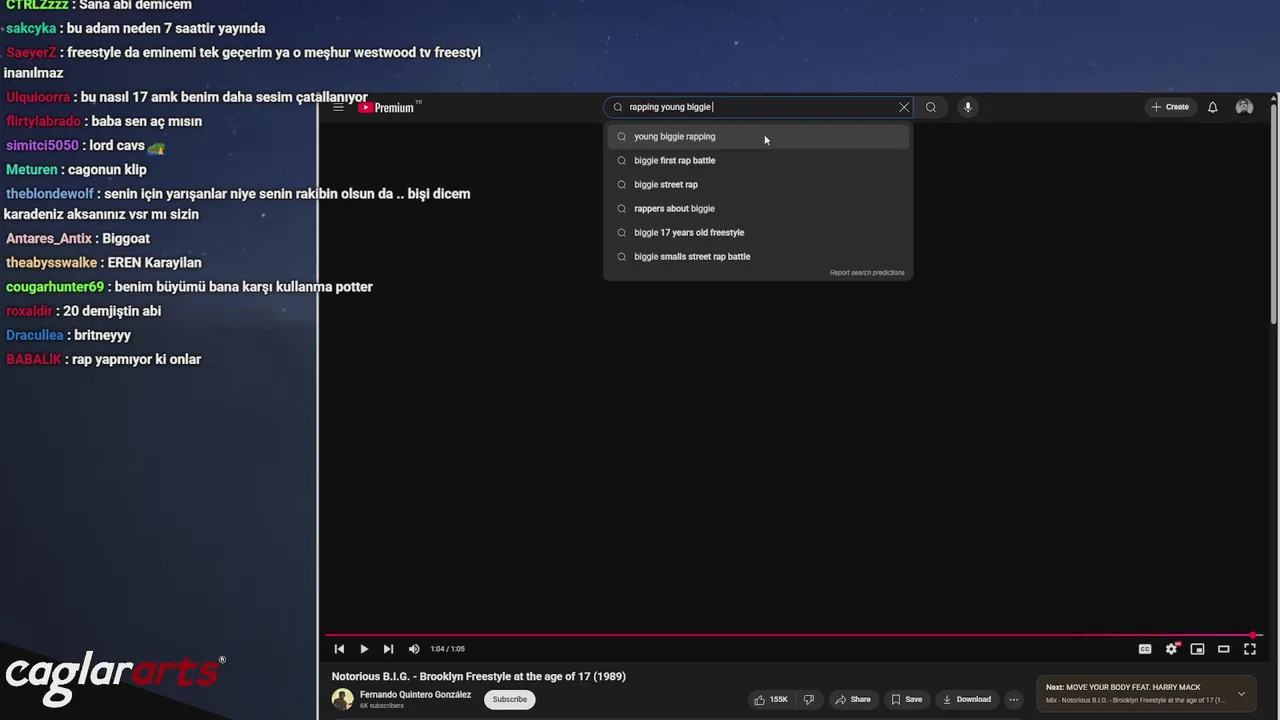Click the magnifier search submit button

point(931,107)
